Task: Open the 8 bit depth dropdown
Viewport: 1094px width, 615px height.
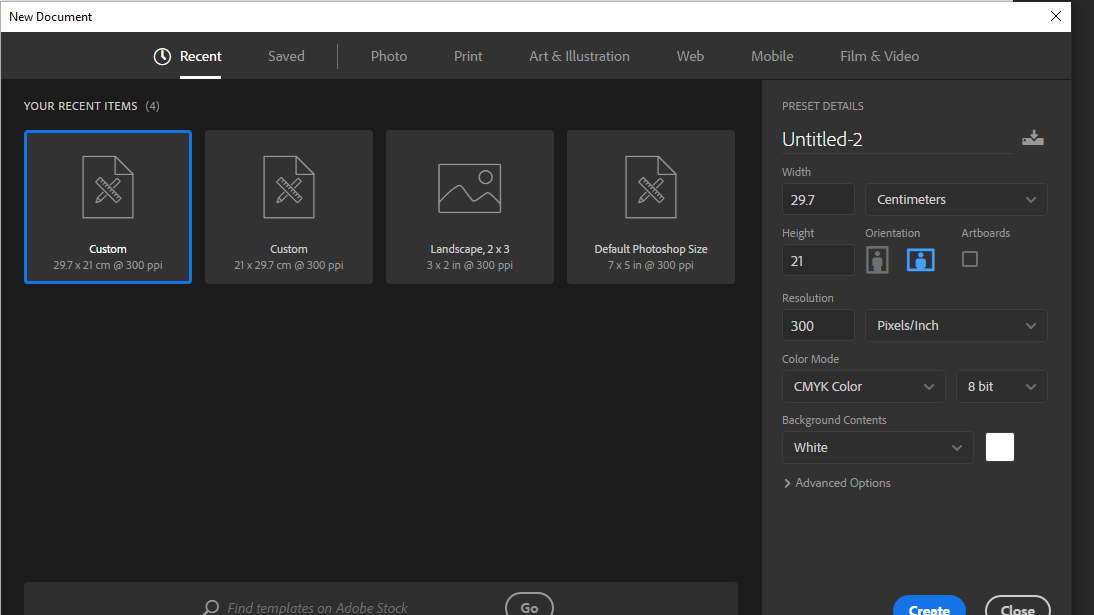Action: [1001, 386]
